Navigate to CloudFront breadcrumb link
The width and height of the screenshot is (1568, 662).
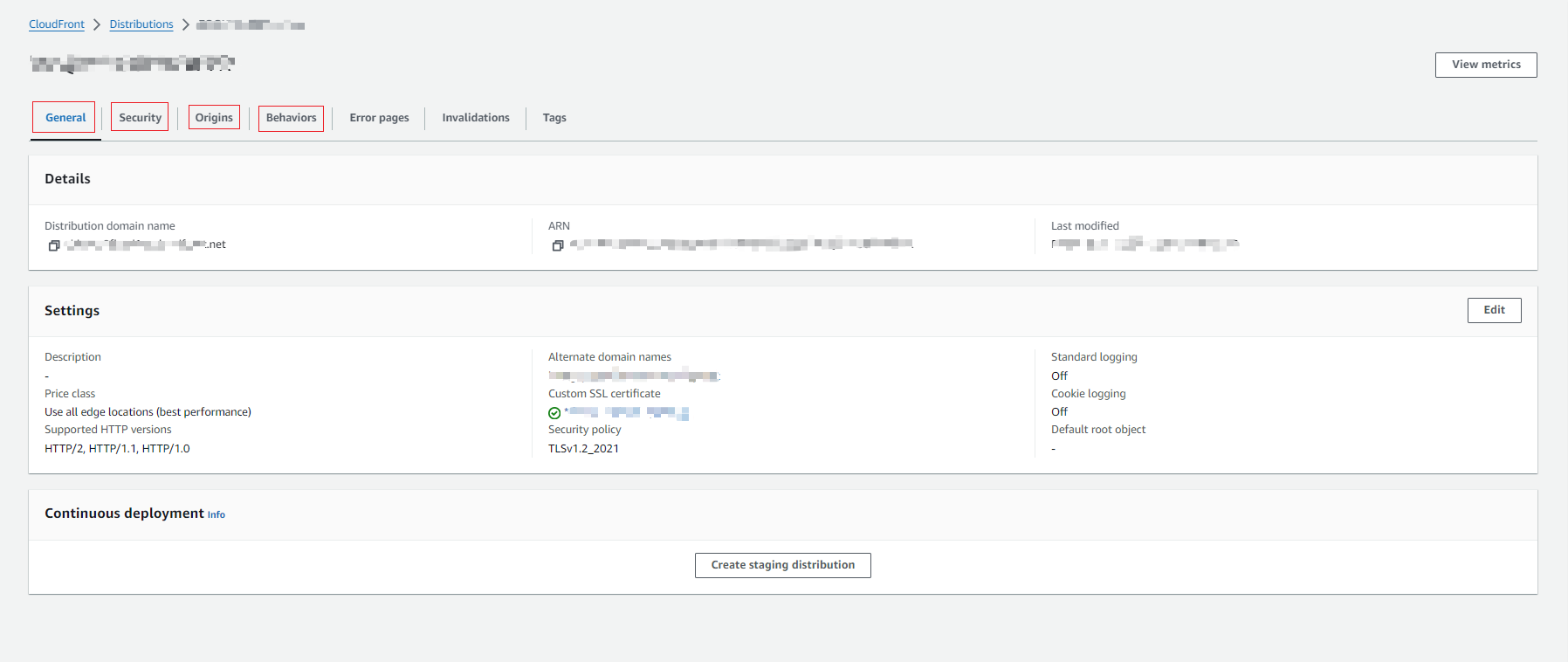tap(57, 24)
